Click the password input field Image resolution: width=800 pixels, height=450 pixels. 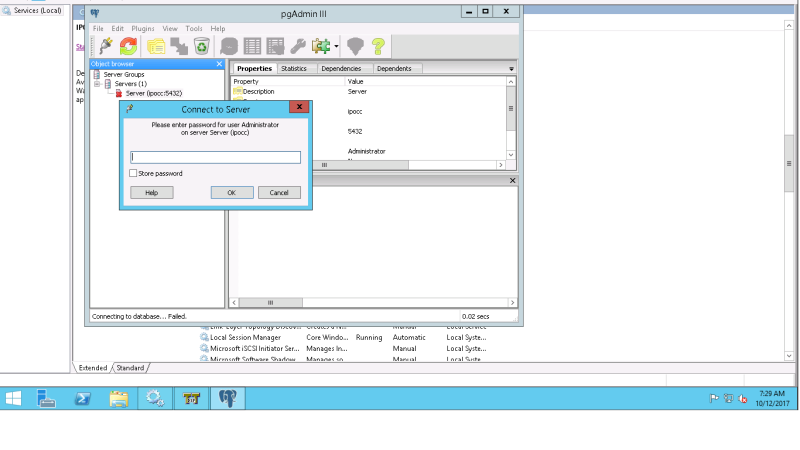click(215, 157)
